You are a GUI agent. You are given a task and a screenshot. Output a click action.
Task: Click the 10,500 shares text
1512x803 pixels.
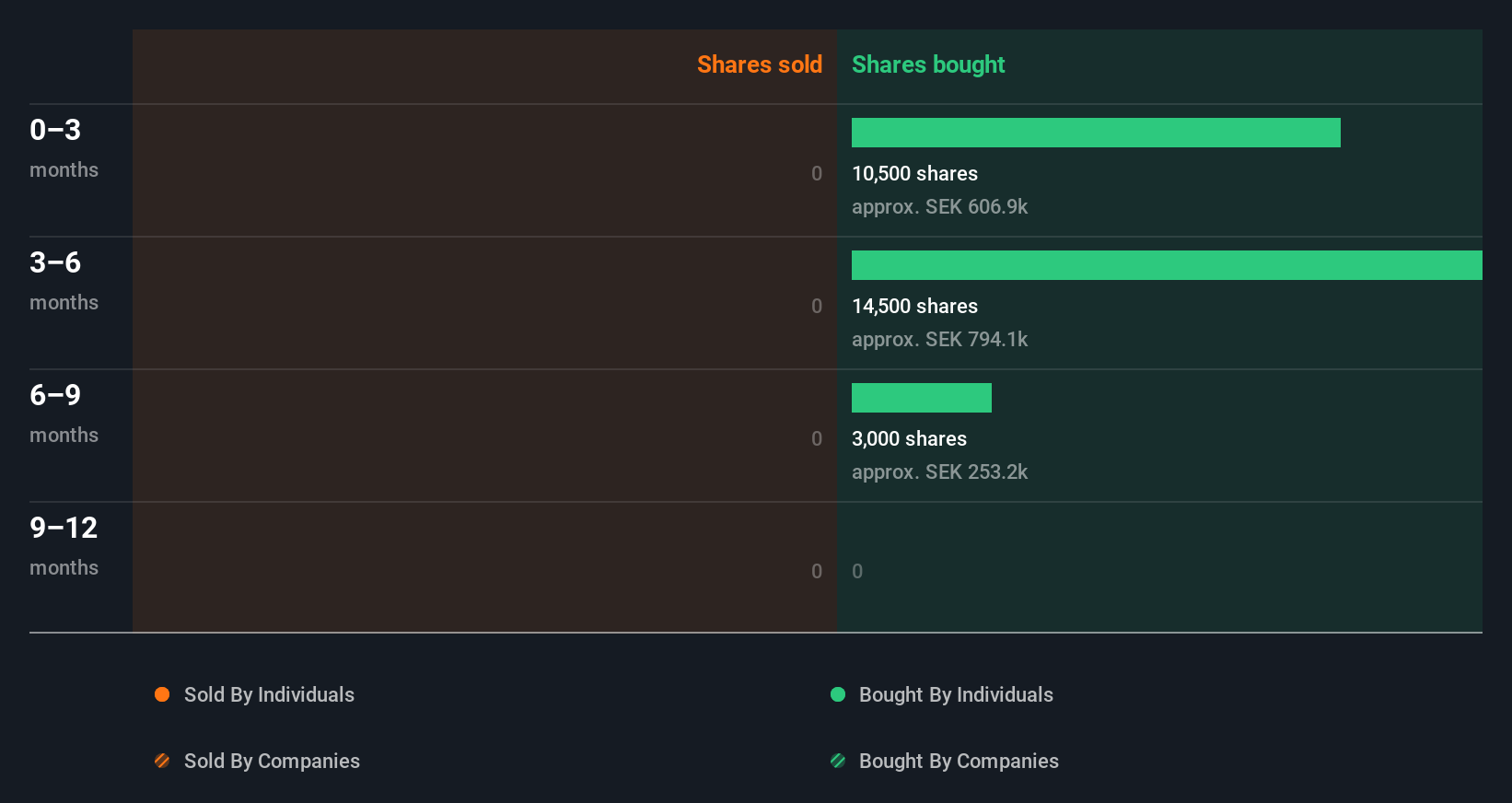914,173
